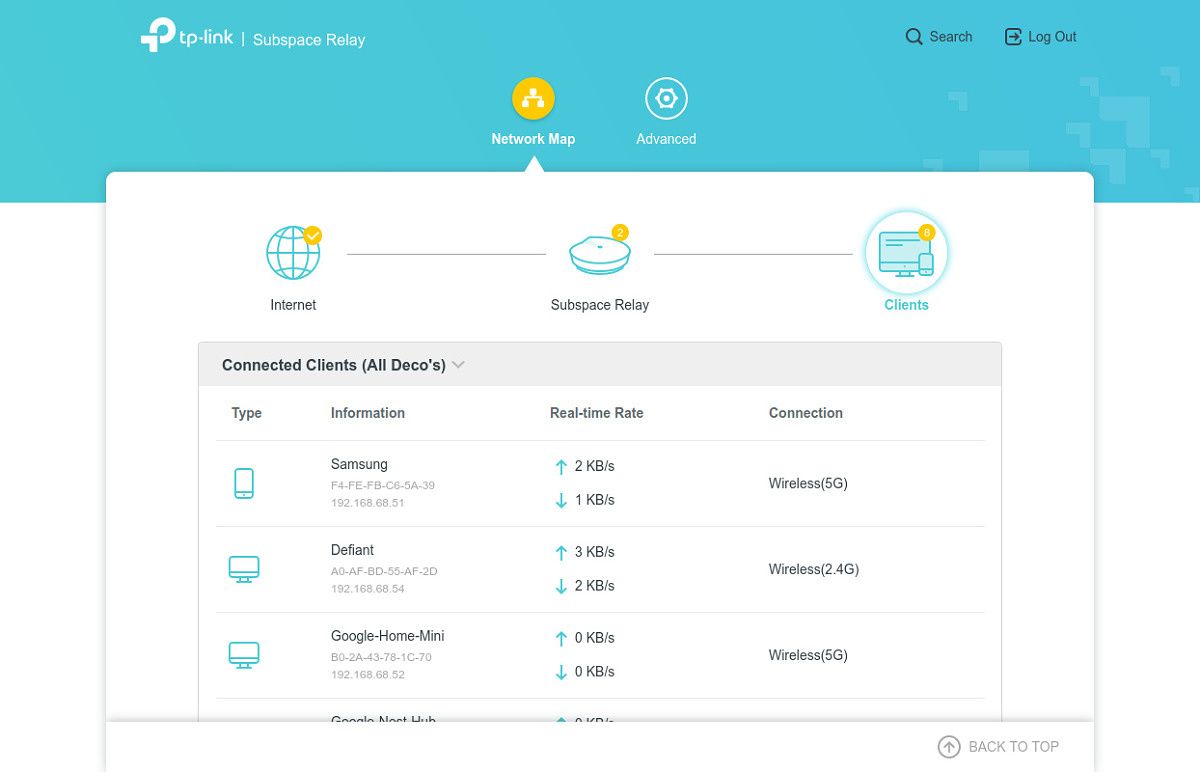This screenshot has width=1200, height=772.
Task: Click the Log Out link text
Action: tap(1052, 37)
